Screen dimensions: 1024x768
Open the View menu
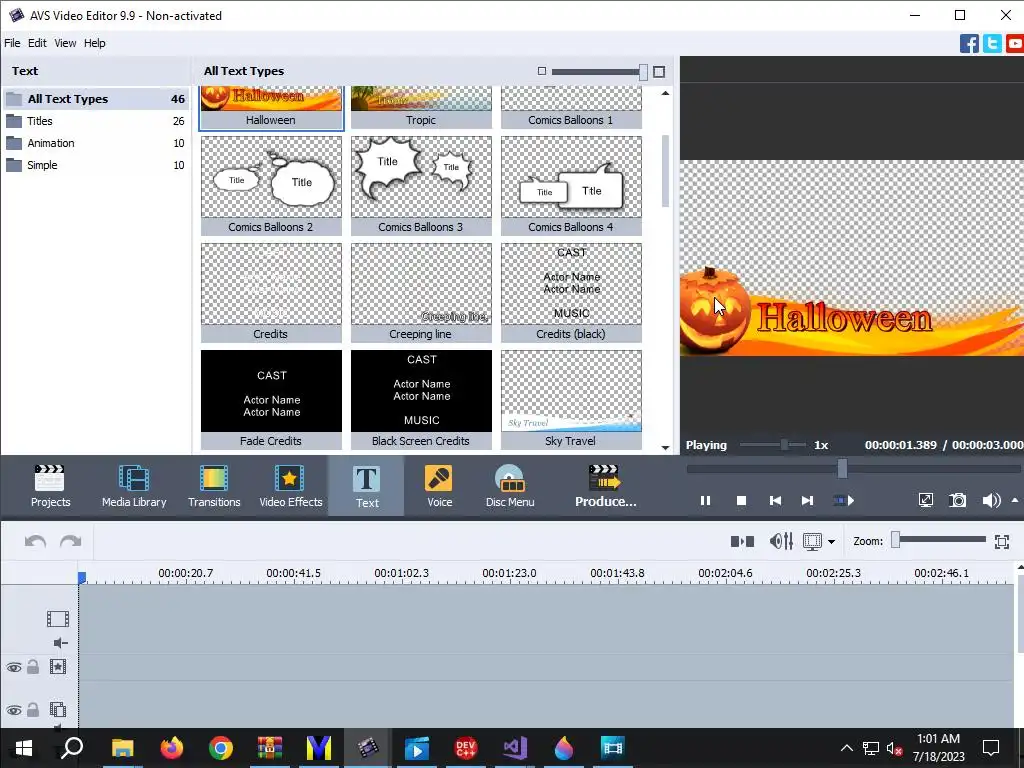pyautogui.click(x=65, y=43)
